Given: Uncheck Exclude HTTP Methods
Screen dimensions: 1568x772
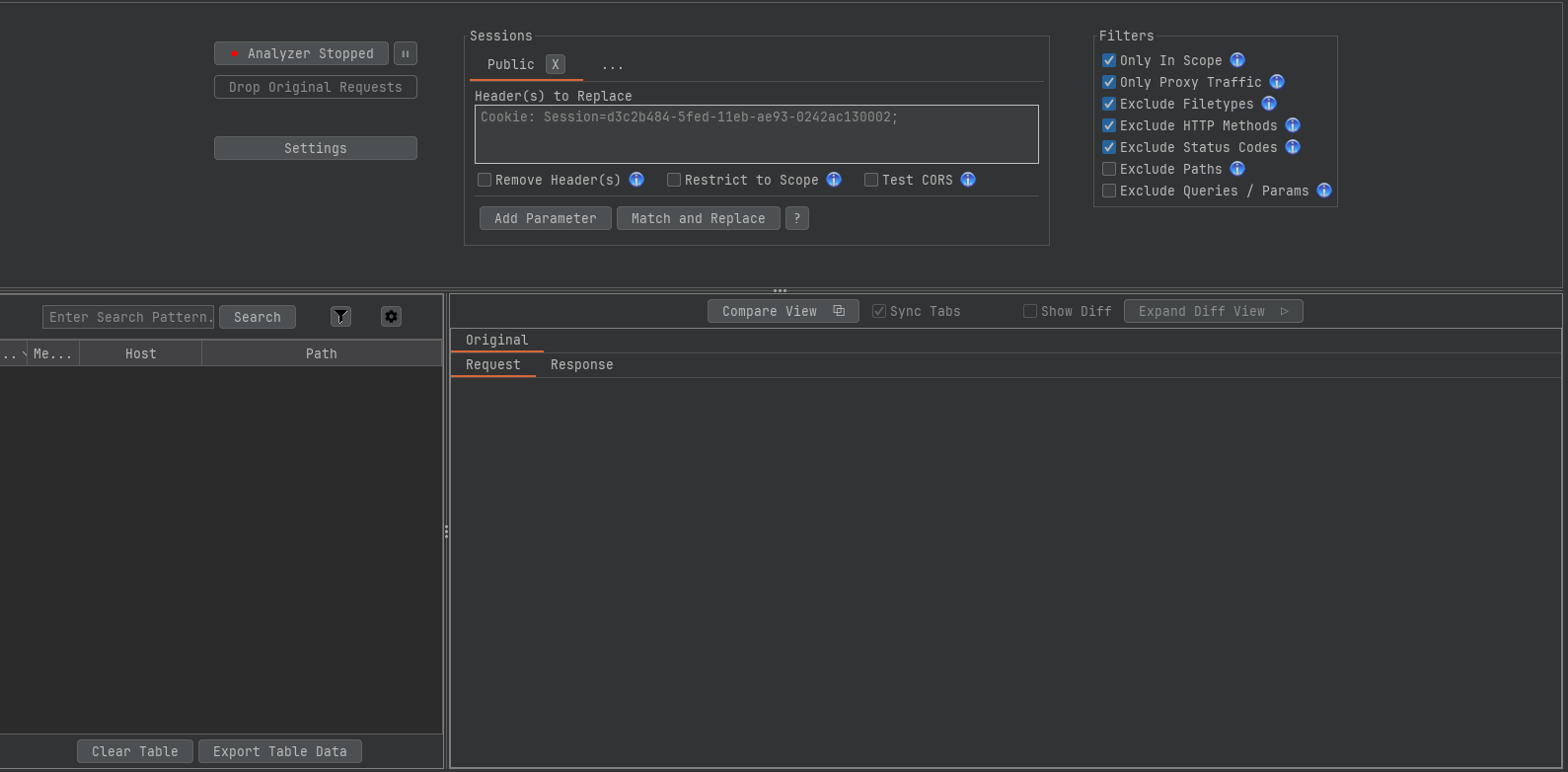Looking at the screenshot, I should (x=1109, y=125).
